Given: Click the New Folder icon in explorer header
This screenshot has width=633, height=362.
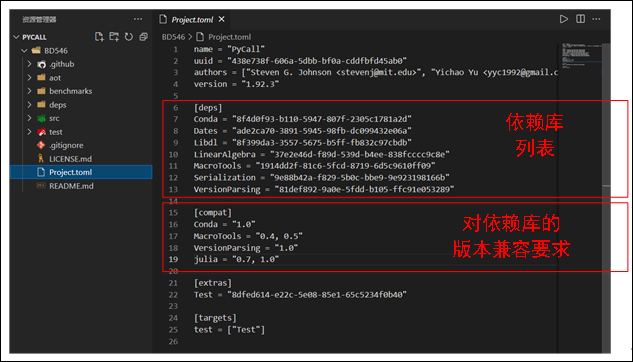Looking at the screenshot, I should point(114,37).
